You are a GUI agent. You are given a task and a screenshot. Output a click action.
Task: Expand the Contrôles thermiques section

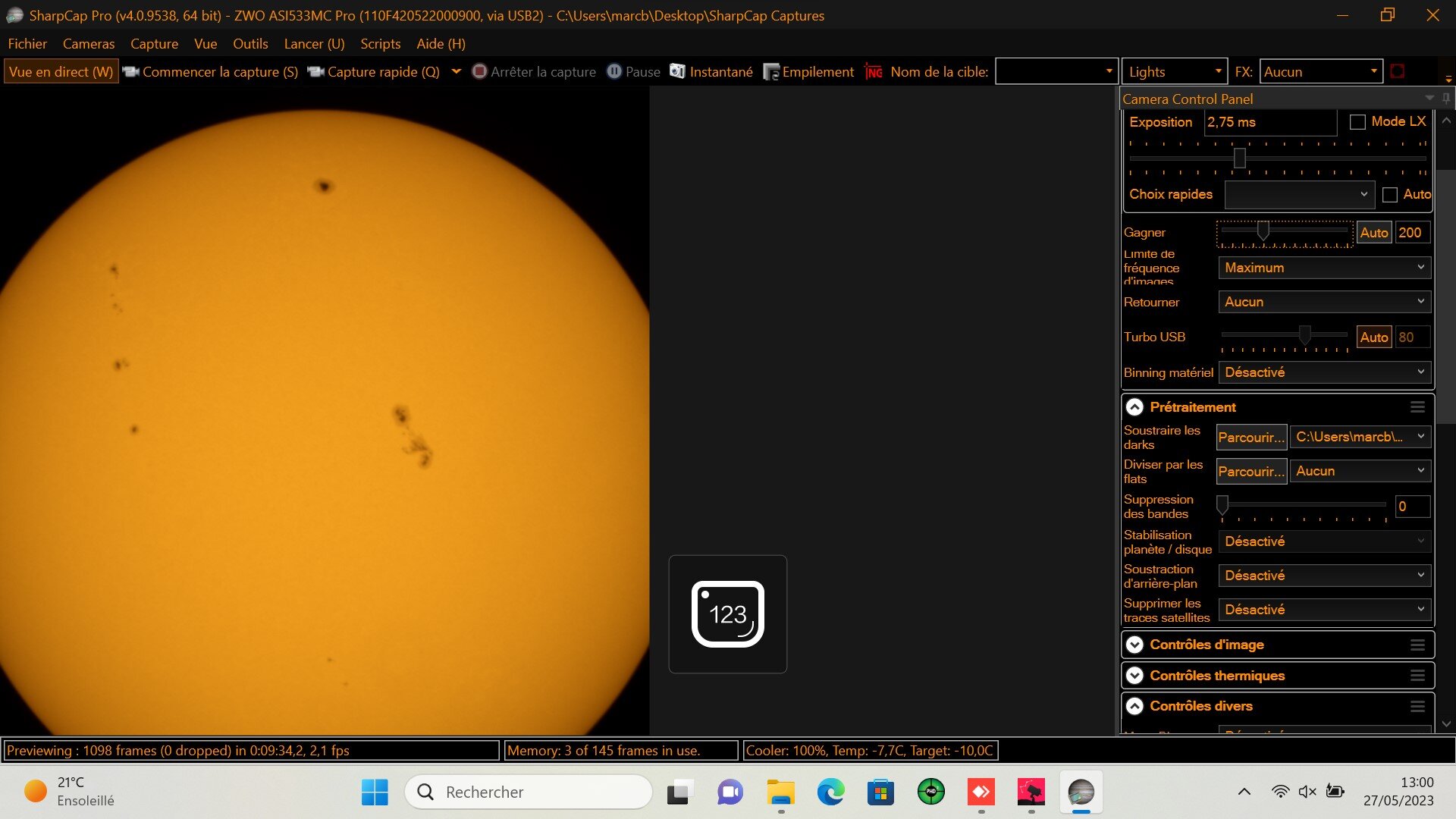point(1134,676)
